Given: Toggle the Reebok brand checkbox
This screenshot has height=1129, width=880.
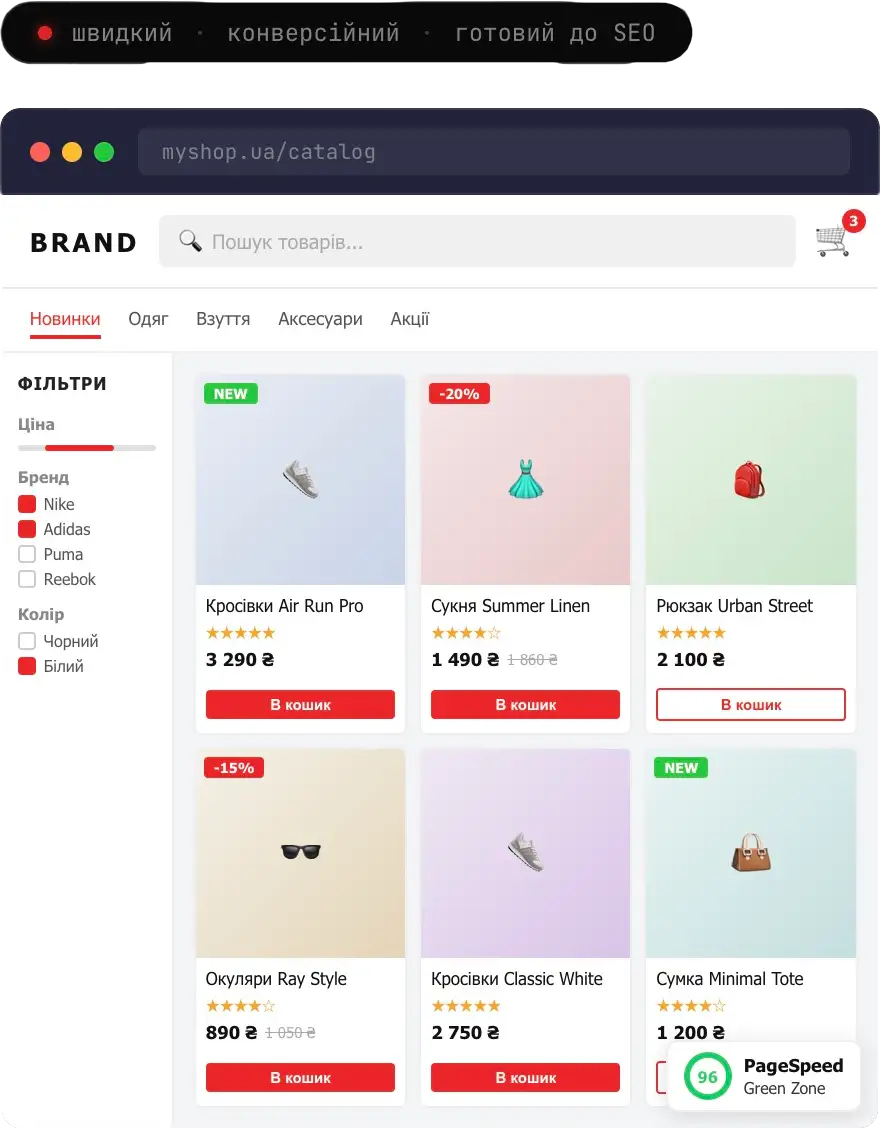Looking at the screenshot, I should pyautogui.click(x=27, y=580).
